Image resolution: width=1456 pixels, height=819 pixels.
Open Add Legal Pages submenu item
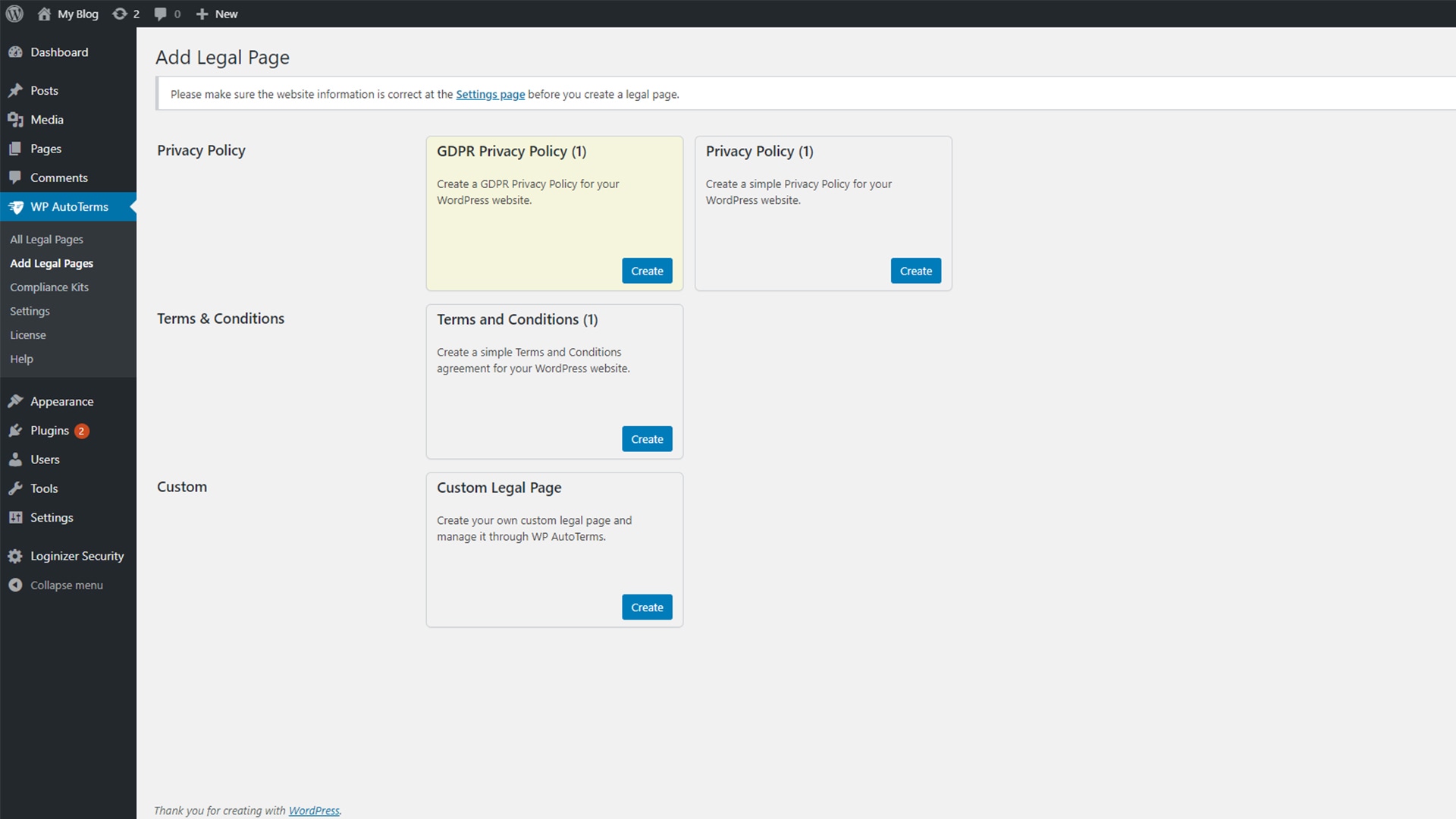coord(51,262)
